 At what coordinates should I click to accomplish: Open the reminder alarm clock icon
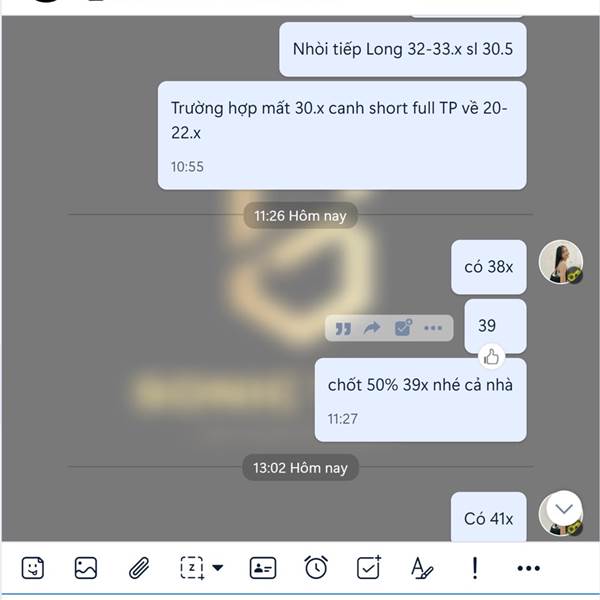click(316, 567)
